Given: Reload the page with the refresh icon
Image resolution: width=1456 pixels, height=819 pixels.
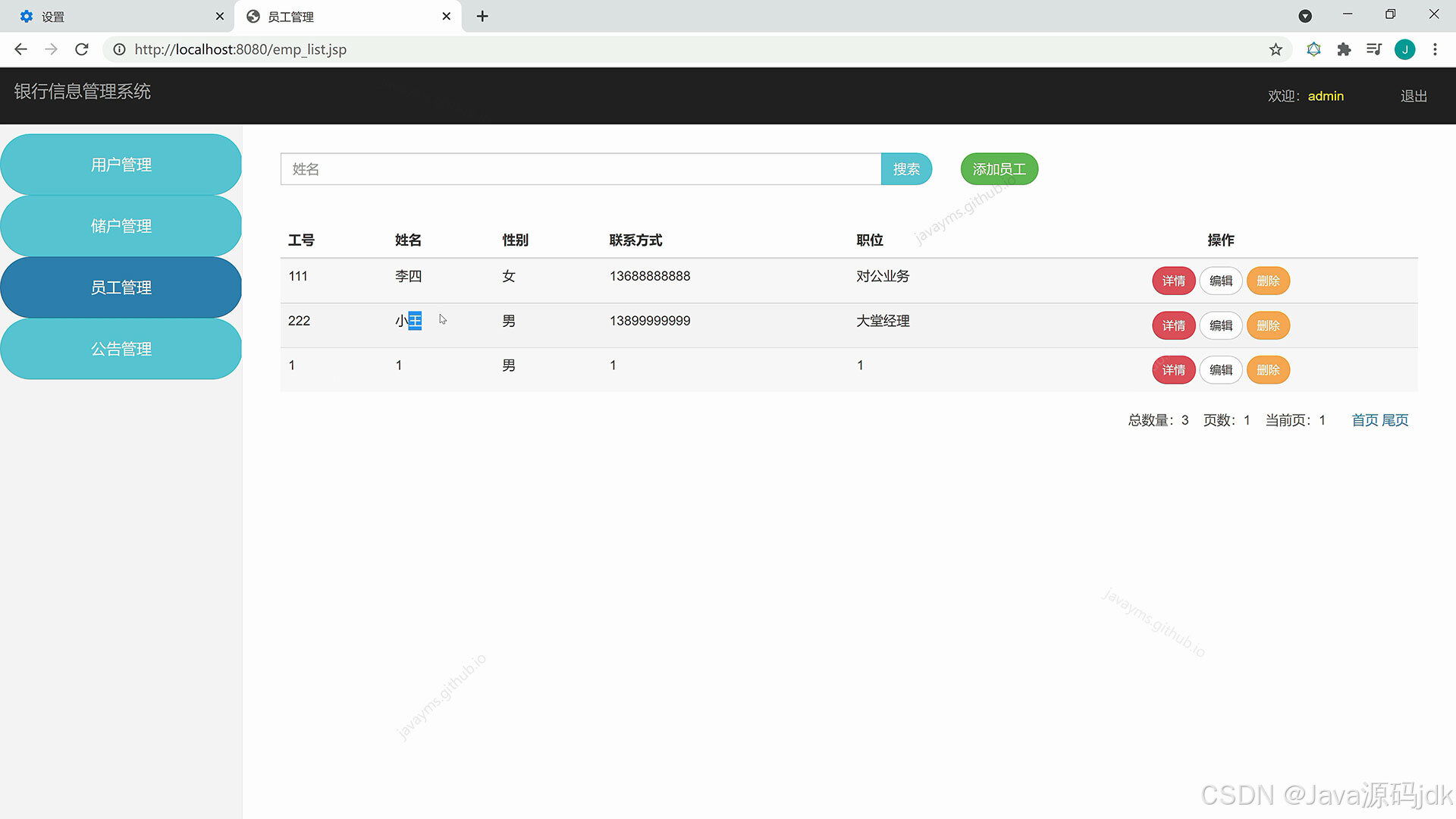Looking at the screenshot, I should [x=82, y=49].
